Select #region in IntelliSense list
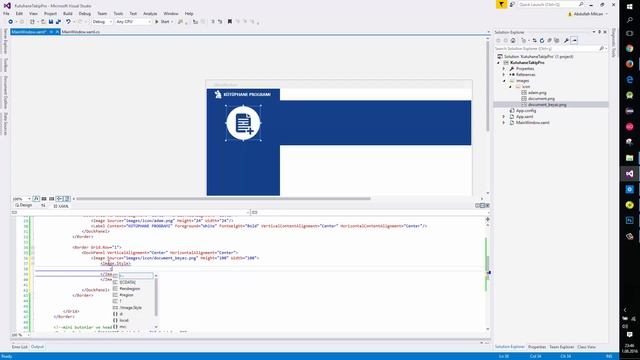Viewport: 640px width, 360px height. pyautogui.click(x=126, y=295)
